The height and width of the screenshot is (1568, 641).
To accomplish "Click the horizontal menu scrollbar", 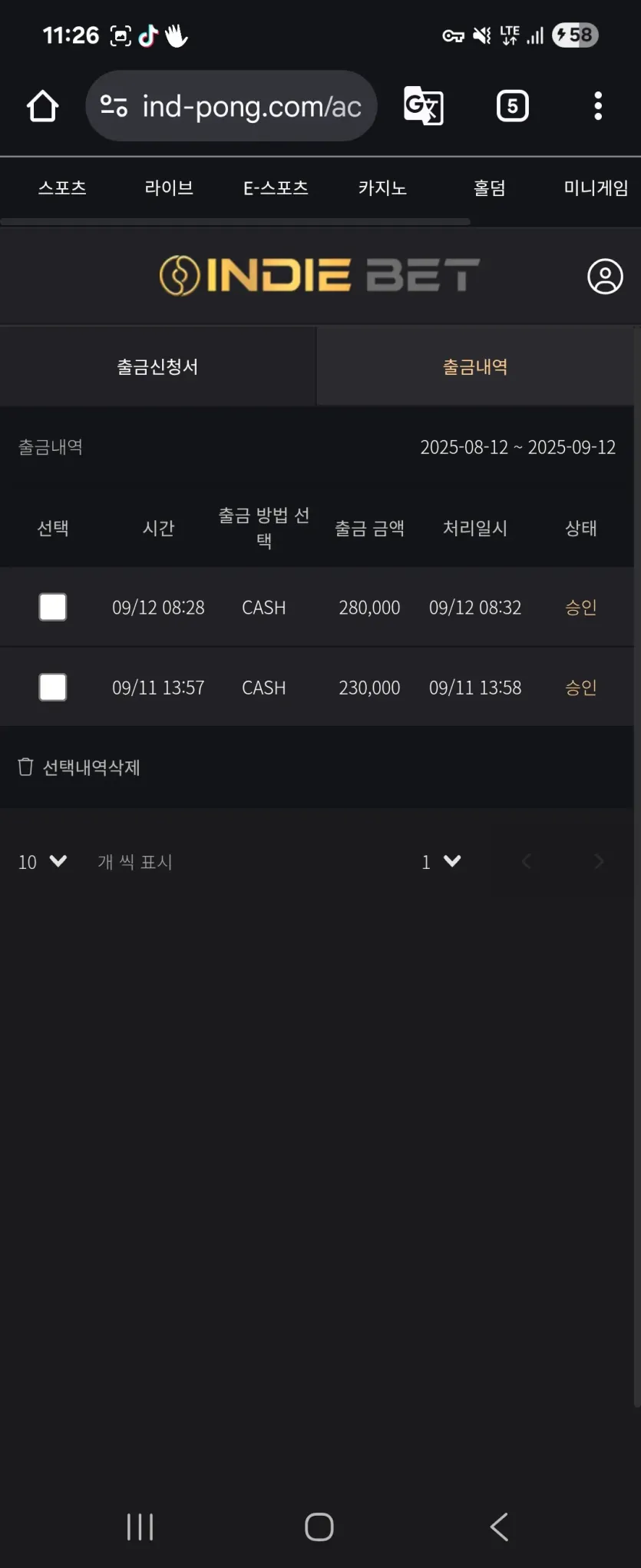I will (x=235, y=221).
